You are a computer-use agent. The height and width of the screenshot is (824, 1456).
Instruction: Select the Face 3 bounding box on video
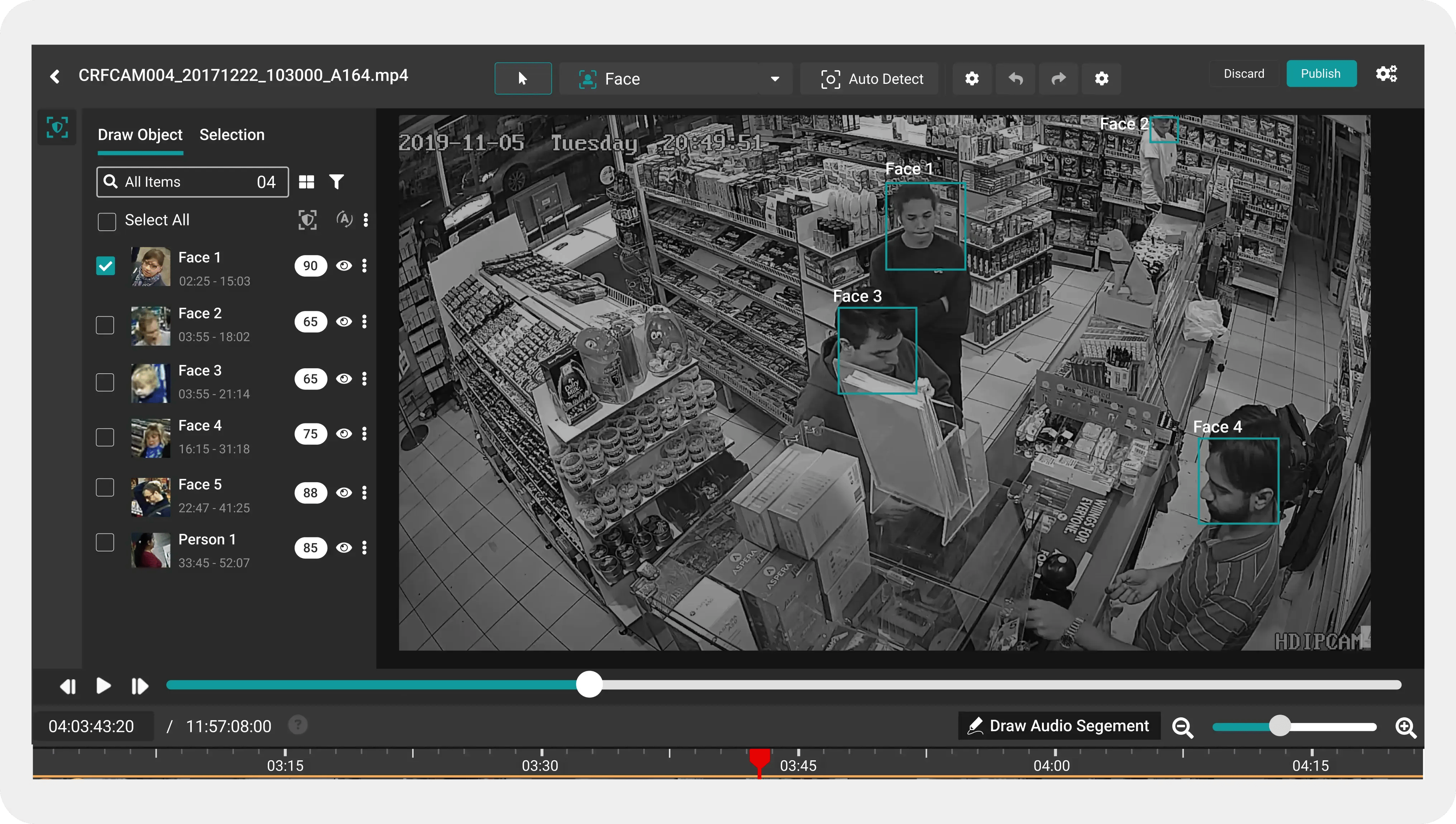tap(877, 350)
